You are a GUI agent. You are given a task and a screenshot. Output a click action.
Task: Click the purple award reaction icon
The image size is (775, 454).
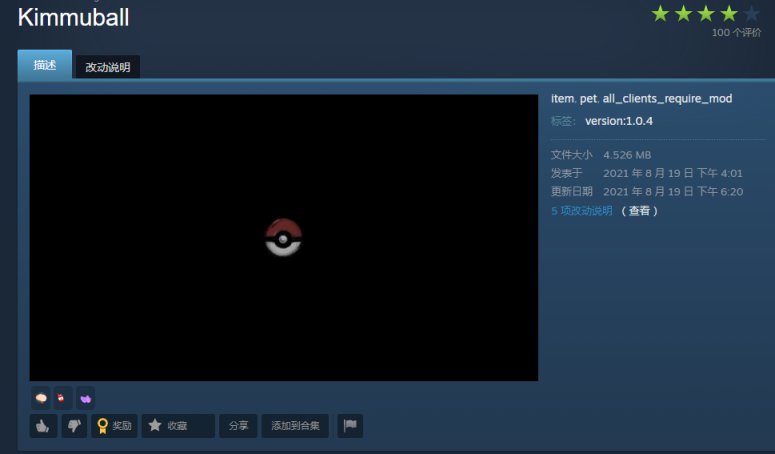click(x=86, y=398)
